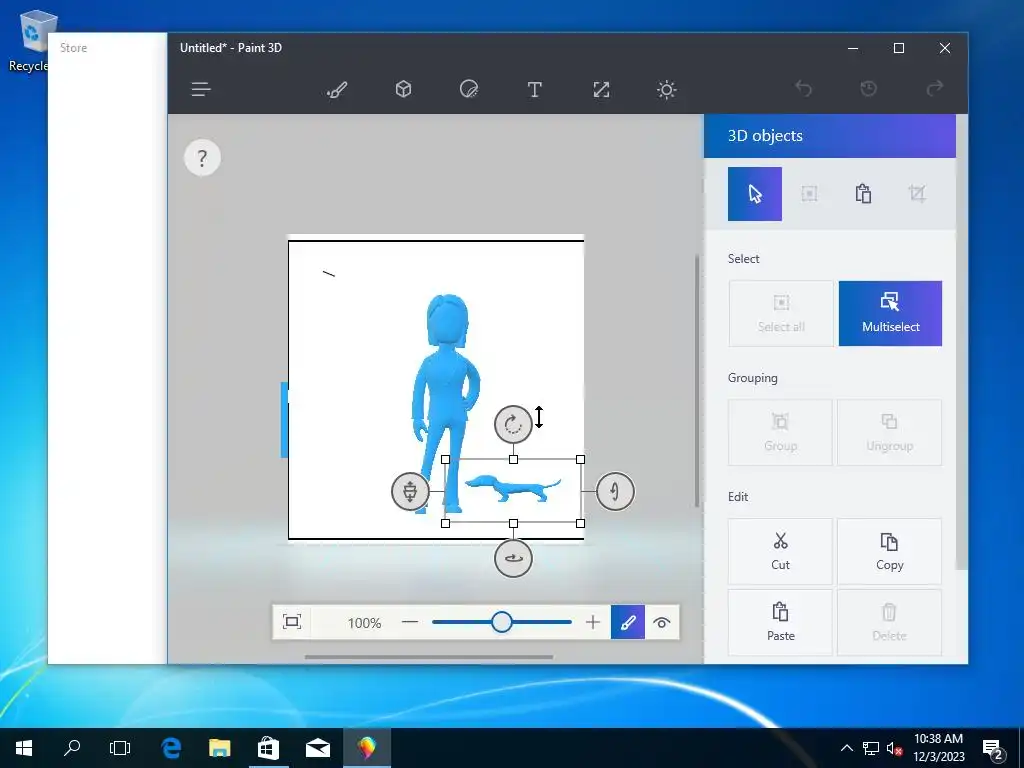Click the depth position handle left of dog
The image size is (1024, 768).
(x=410, y=491)
